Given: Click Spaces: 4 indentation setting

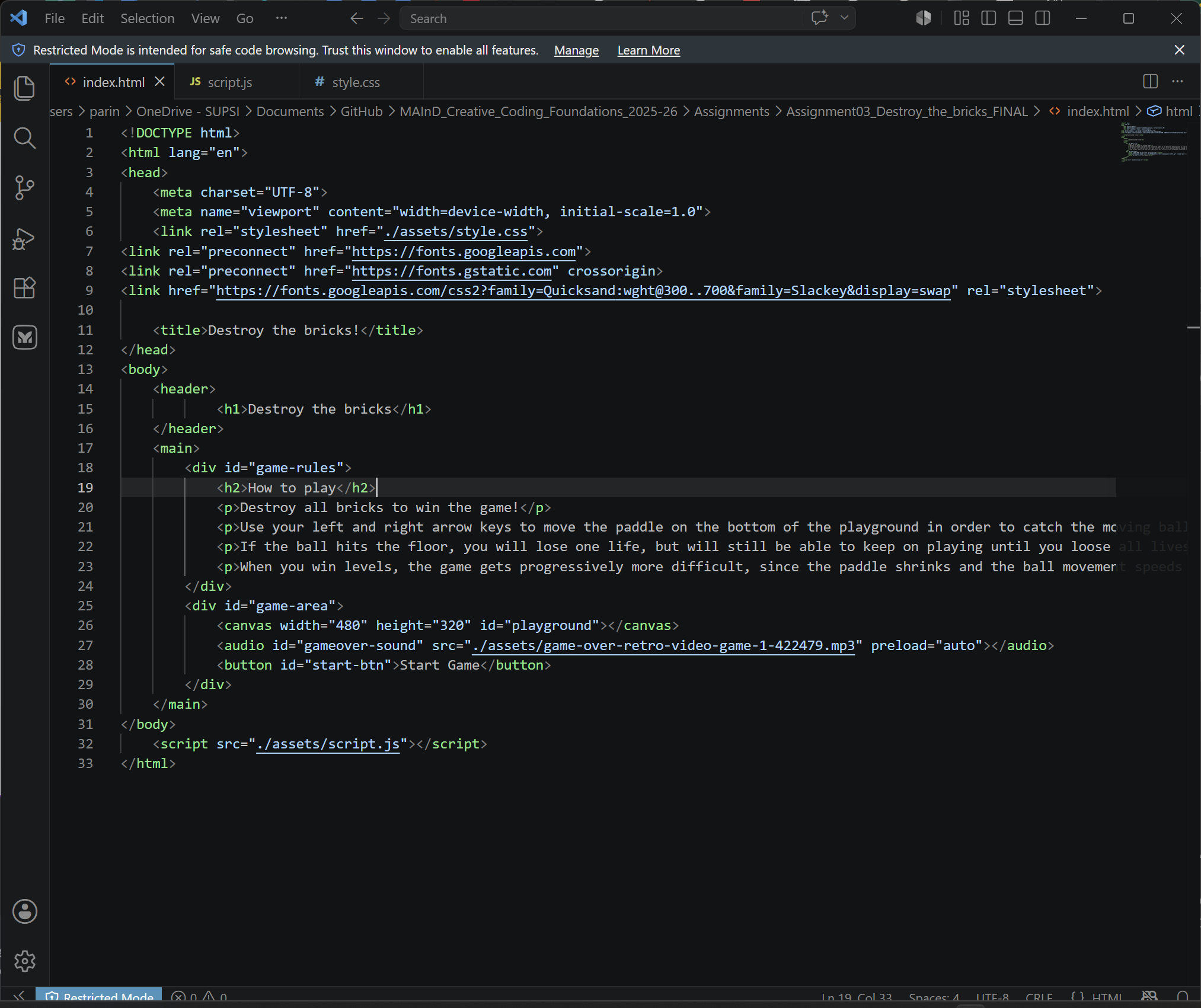Looking at the screenshot, I should 934,997.
